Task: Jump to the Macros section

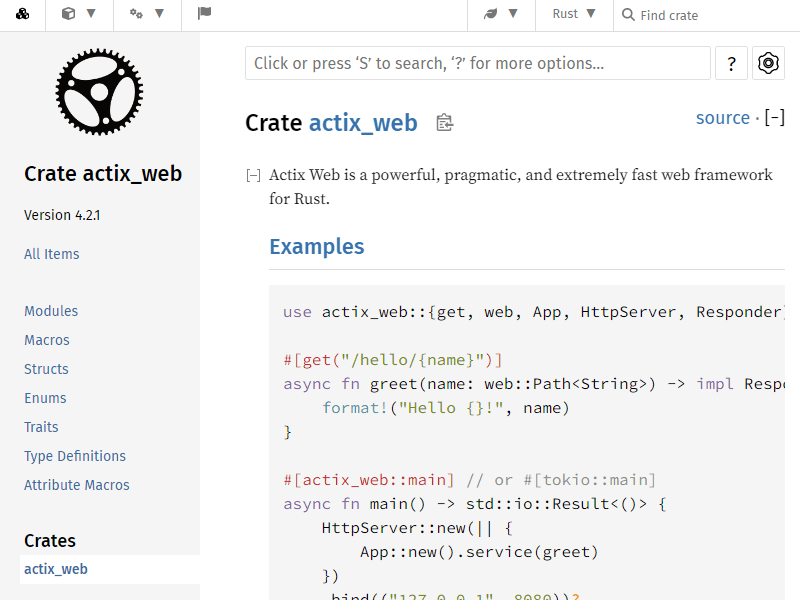Action: click(47, 340)
